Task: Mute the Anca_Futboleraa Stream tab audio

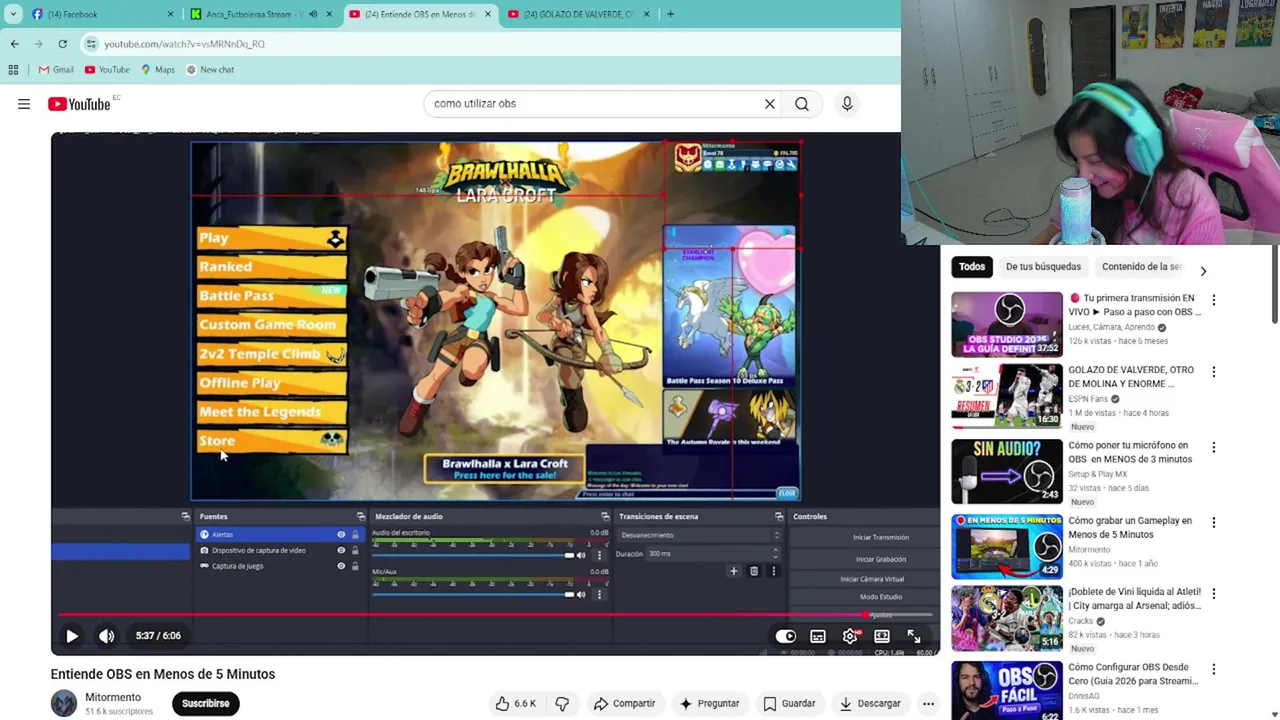Action: [313, 14]
